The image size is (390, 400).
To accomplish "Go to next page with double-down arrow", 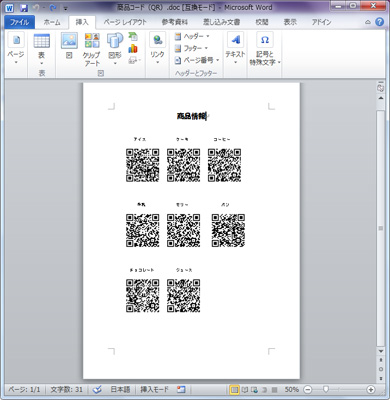I will (380, 378).
